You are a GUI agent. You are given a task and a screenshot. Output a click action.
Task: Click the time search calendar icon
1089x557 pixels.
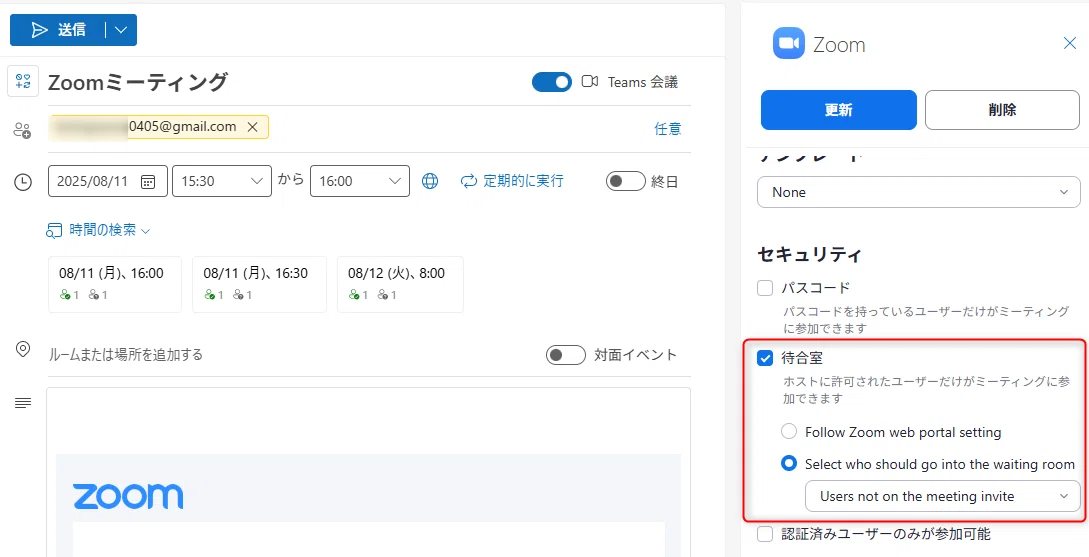(x=55, y=231)
